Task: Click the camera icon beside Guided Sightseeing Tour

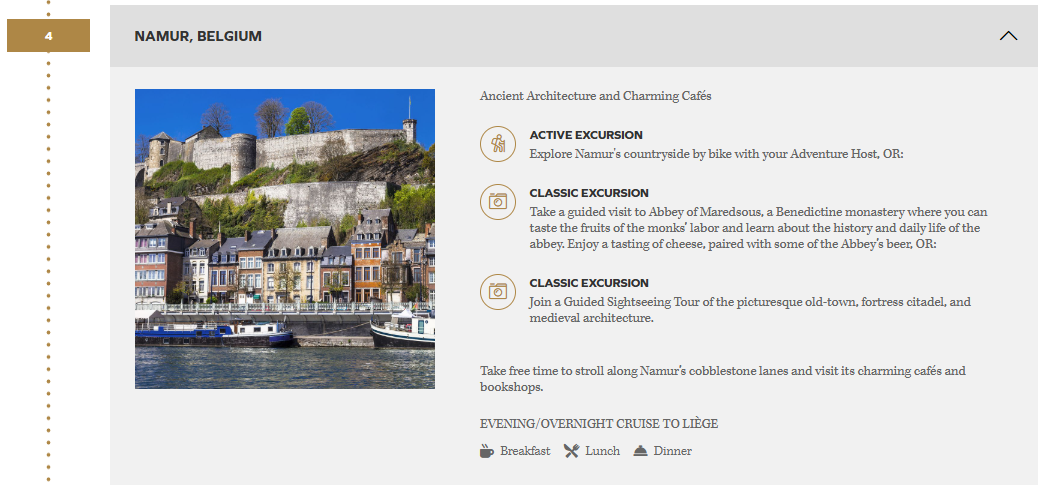Action: click(497, 291)
